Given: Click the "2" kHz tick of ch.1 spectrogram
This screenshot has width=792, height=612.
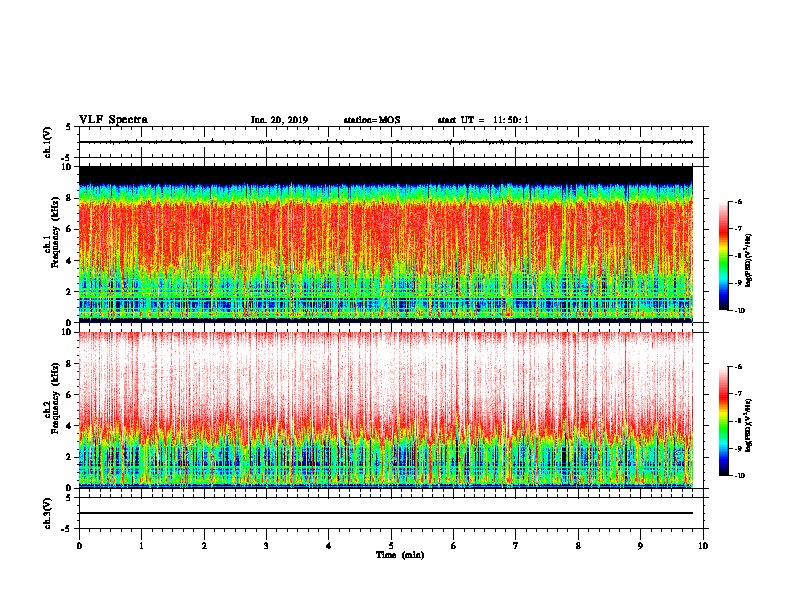Looking at the screenshot, I should tap(70, 291).
